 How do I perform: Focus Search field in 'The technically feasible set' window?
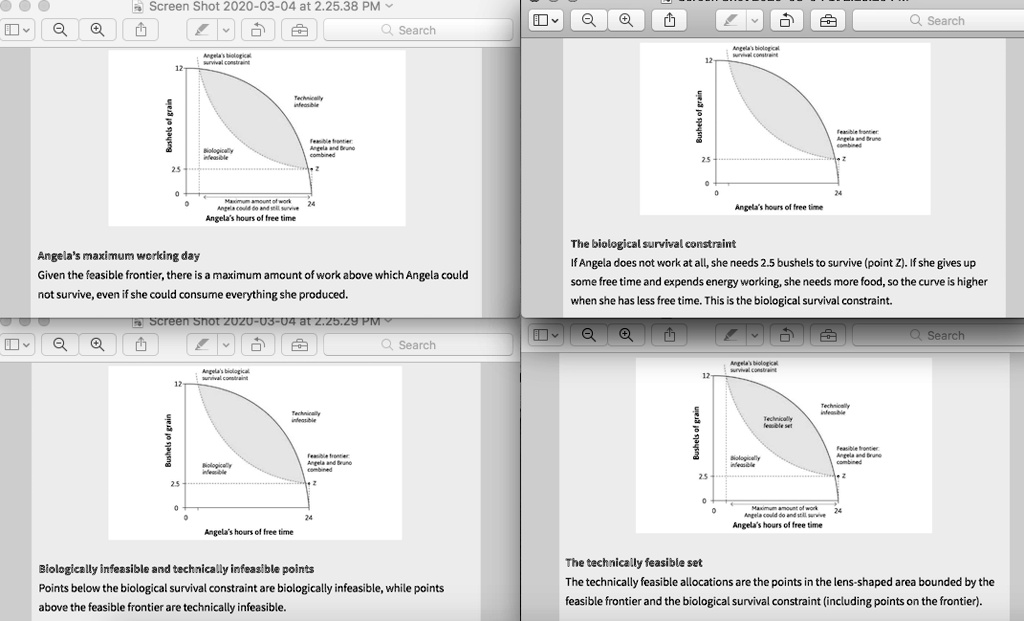point(938,335)
